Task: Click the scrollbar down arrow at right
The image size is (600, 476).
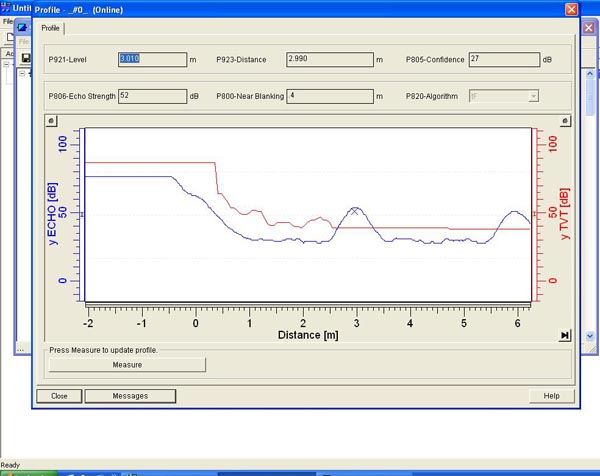Action: tap(590, 336)
